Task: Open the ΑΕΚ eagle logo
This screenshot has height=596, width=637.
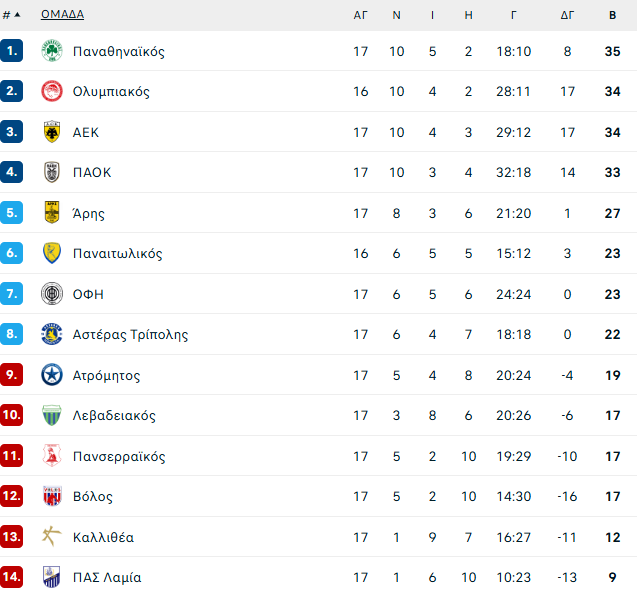Action: [x=52, y=132]
